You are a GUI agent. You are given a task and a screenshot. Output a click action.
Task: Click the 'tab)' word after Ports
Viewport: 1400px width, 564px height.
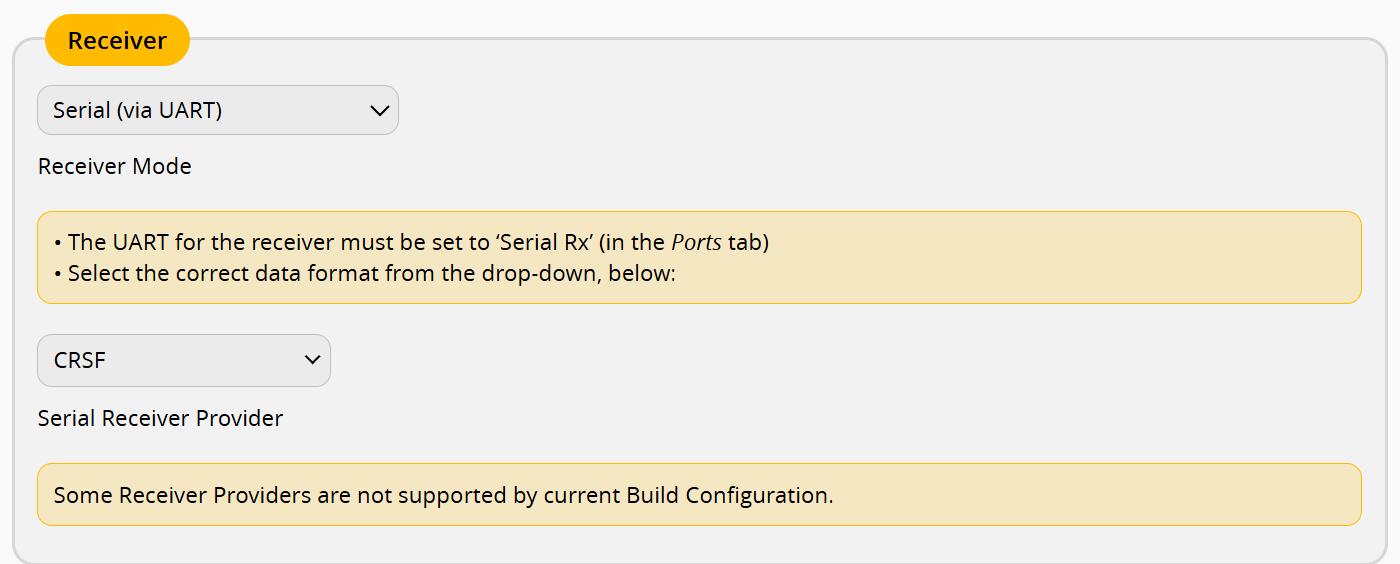click(748, 242)
